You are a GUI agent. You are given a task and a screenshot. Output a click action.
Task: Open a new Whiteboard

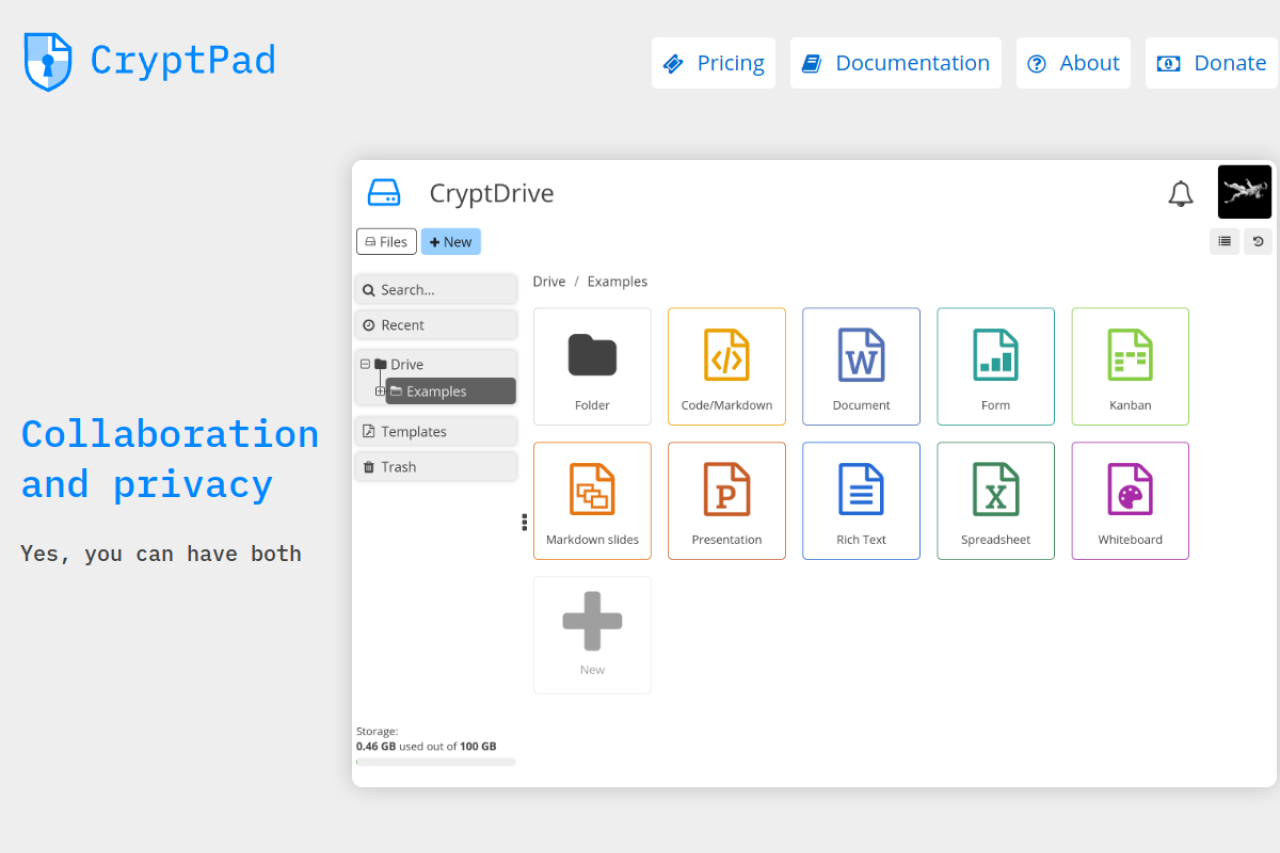[1130, 500]
